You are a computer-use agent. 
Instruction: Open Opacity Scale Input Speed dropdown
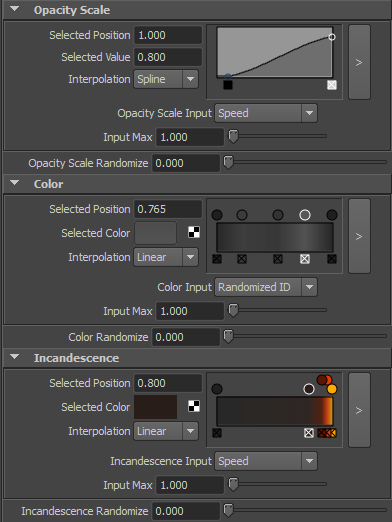[x=266, y=113]
